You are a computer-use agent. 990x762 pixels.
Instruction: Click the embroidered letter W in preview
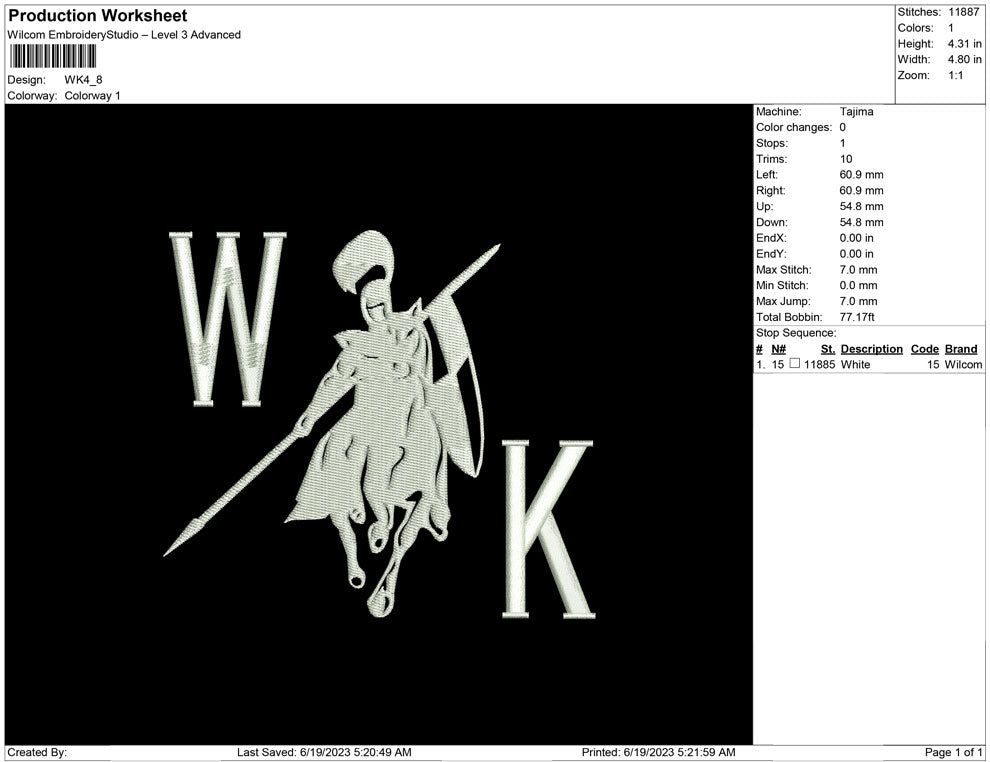(x=227, y=318)
